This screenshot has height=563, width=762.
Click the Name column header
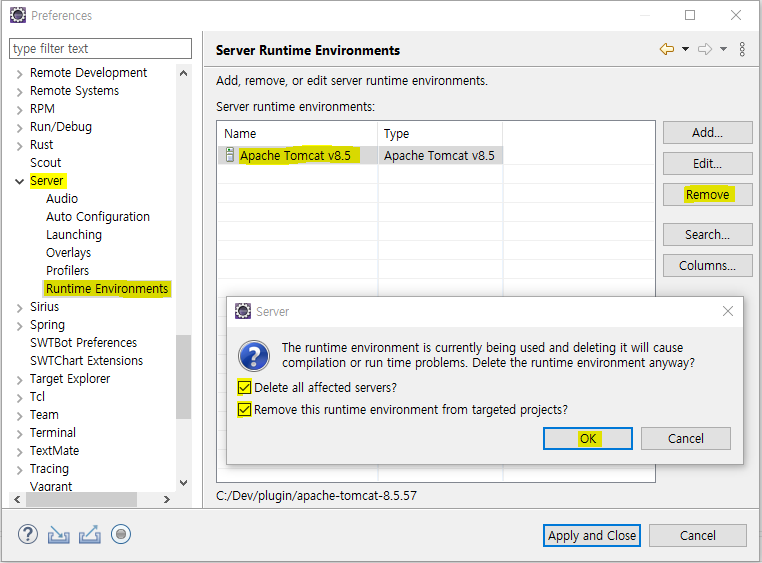point(297,134)
